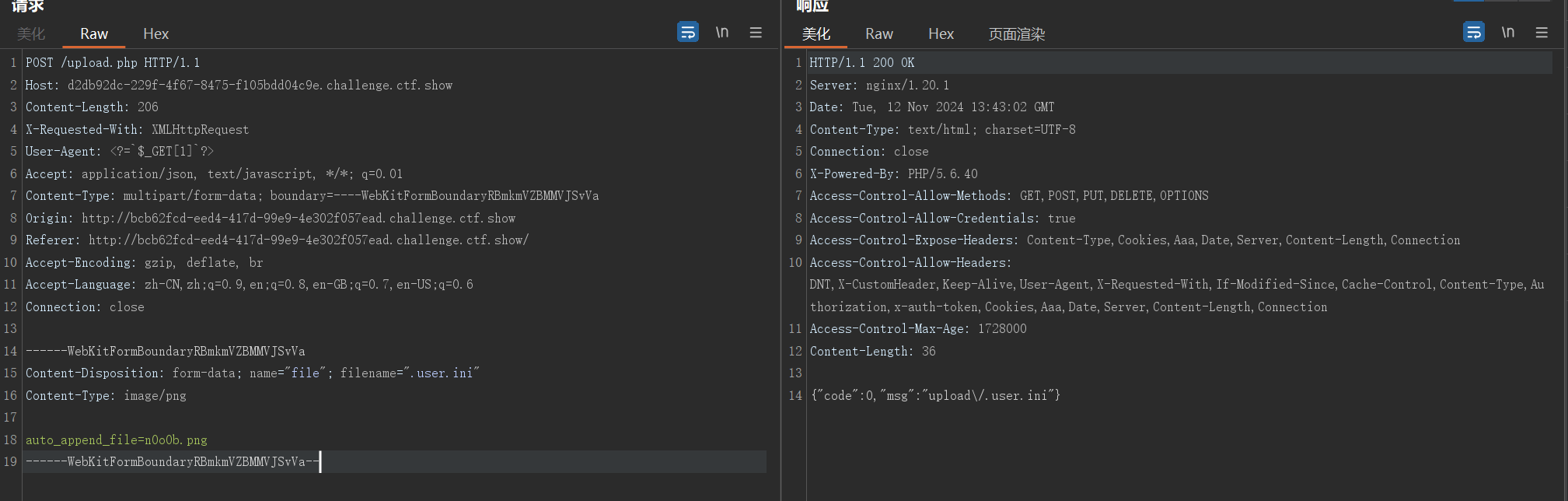This screenshot has width=1568, height=501.
Task: Click the Content-Type: text/html; charset=UTF-8 header
Action: (x=943, y=129)
